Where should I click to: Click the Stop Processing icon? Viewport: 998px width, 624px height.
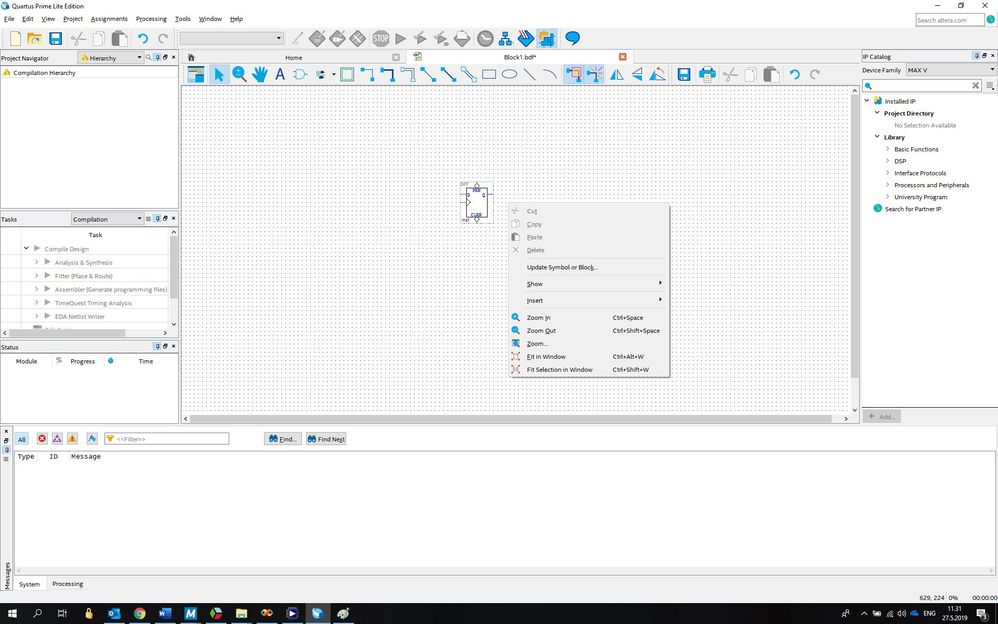point(380,39)
